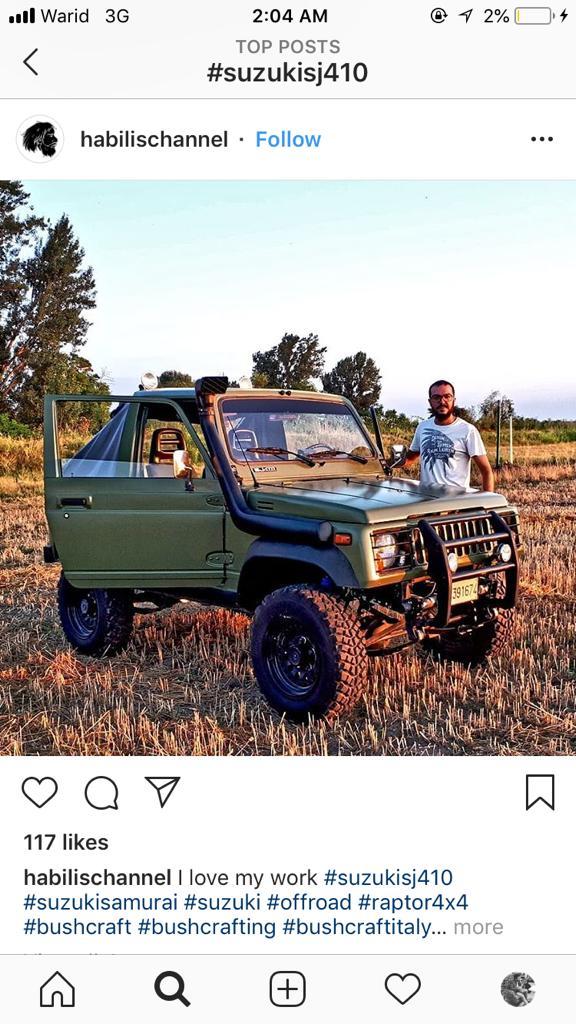Open comments via speech bubble icon
Viewport: 576px width, 1024px height.
(x=102, y=793)
